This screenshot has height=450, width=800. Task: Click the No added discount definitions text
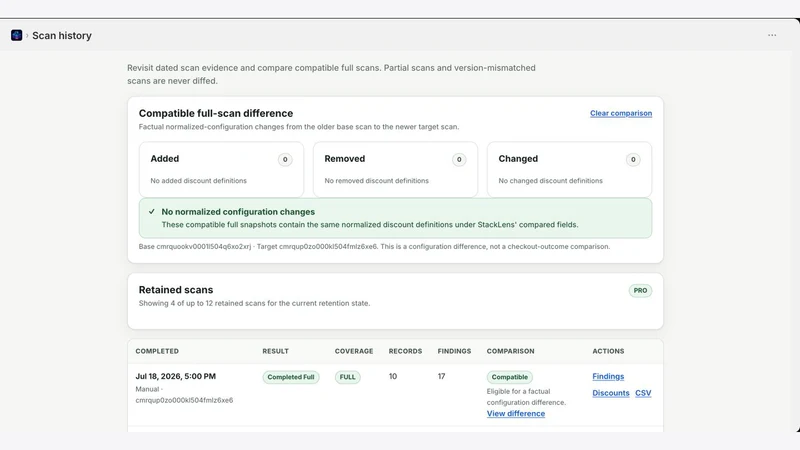click(198, 181)
